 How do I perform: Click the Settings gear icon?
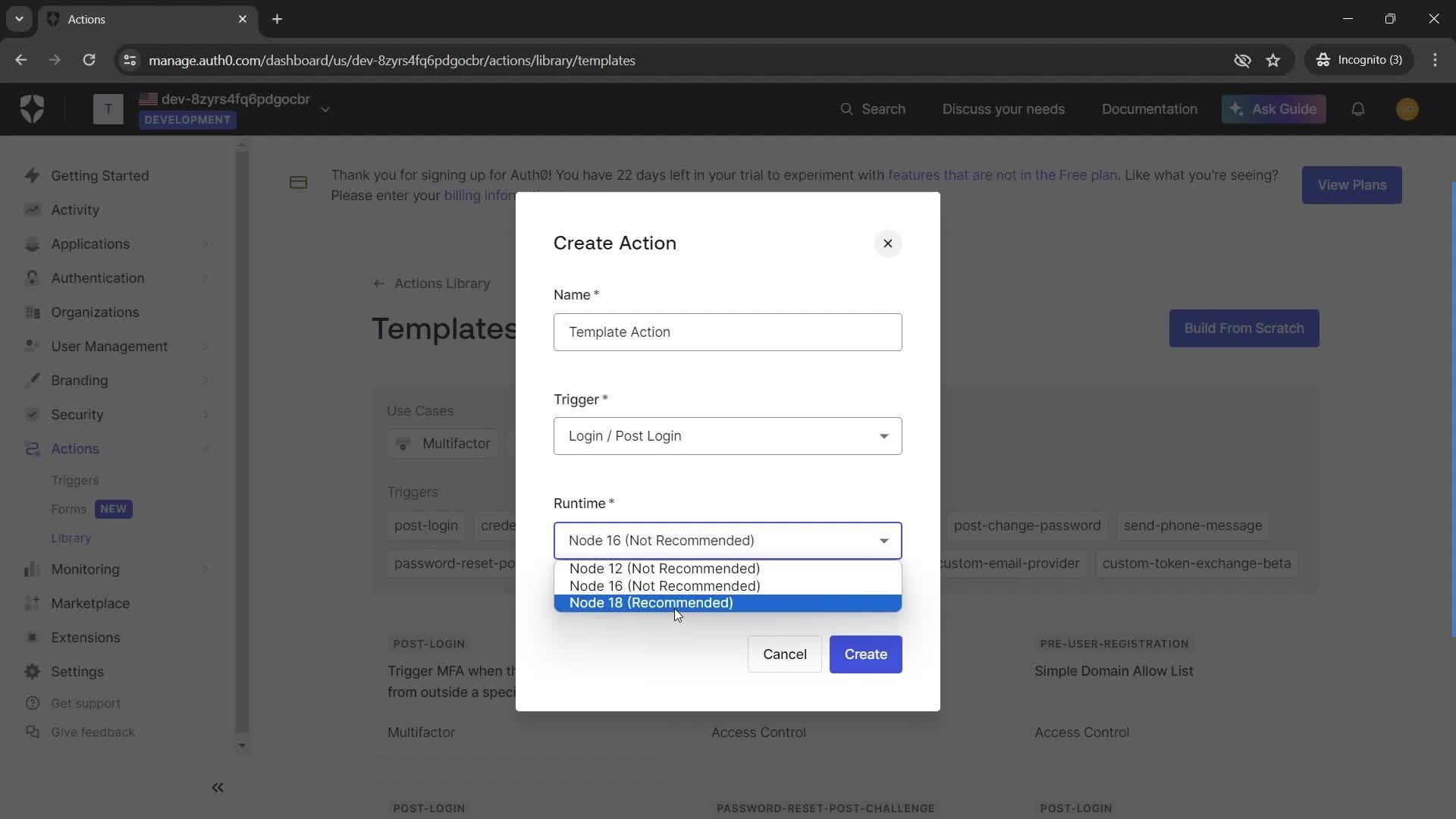pos(32,672)
